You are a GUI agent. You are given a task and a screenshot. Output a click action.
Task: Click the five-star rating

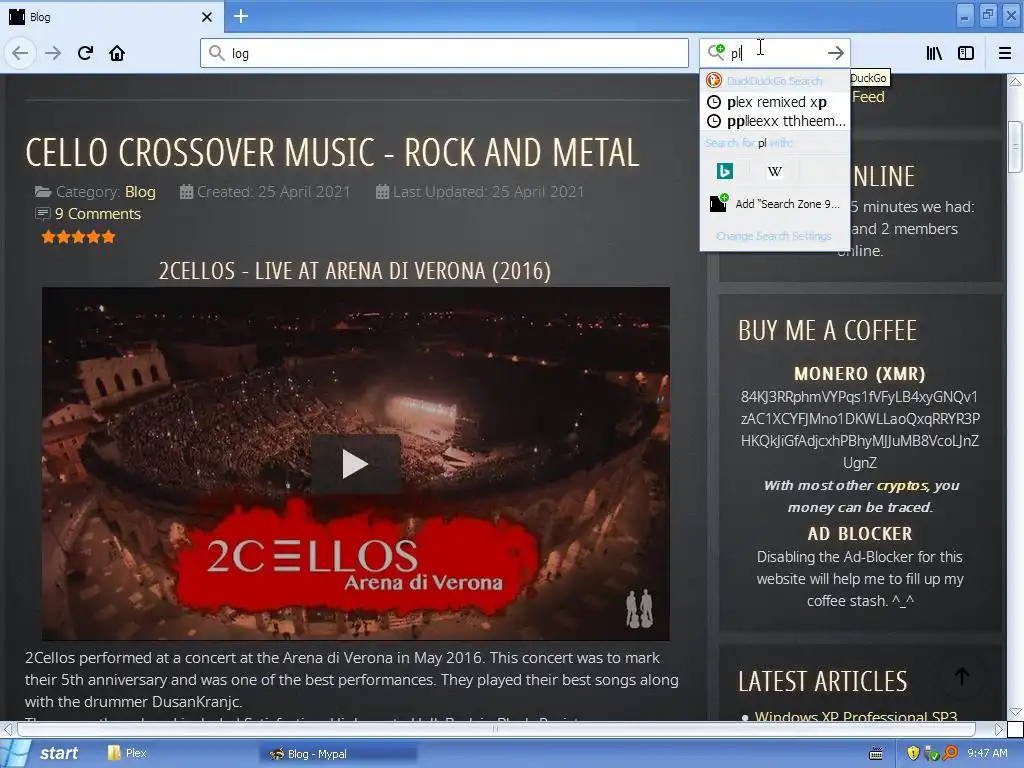(x=78, y=237)
